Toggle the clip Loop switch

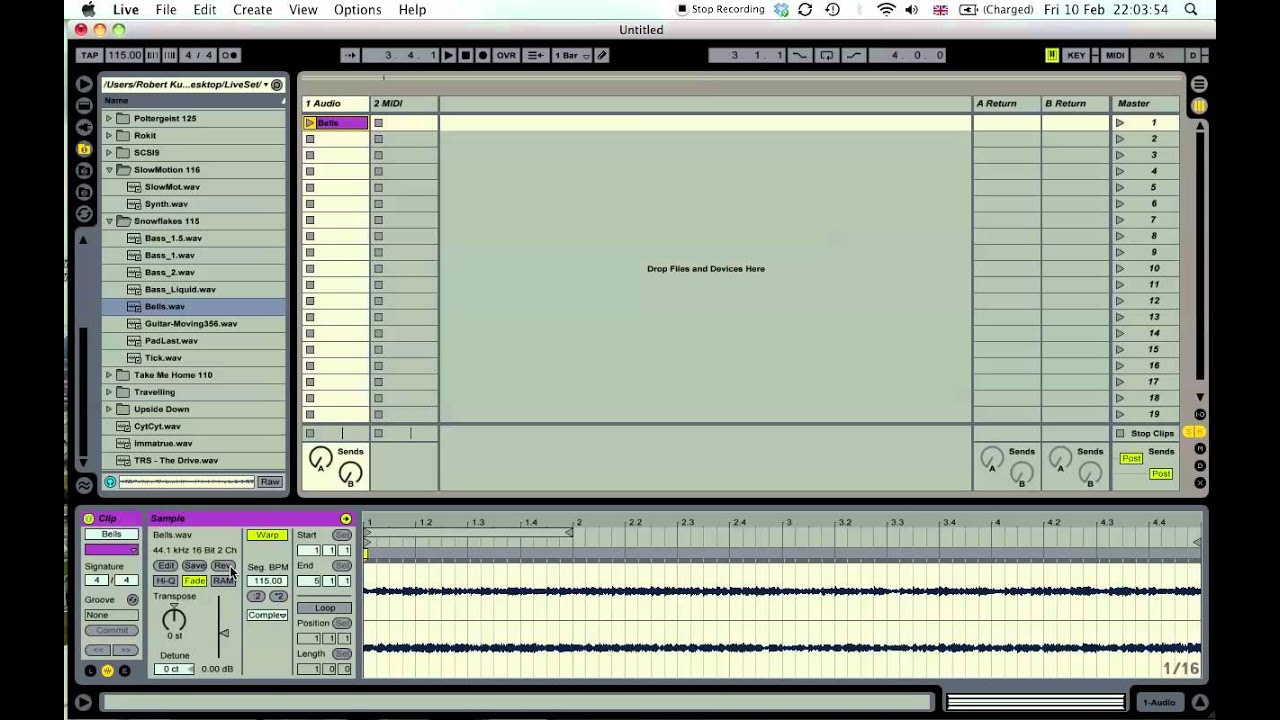click(x=325, y=608)
